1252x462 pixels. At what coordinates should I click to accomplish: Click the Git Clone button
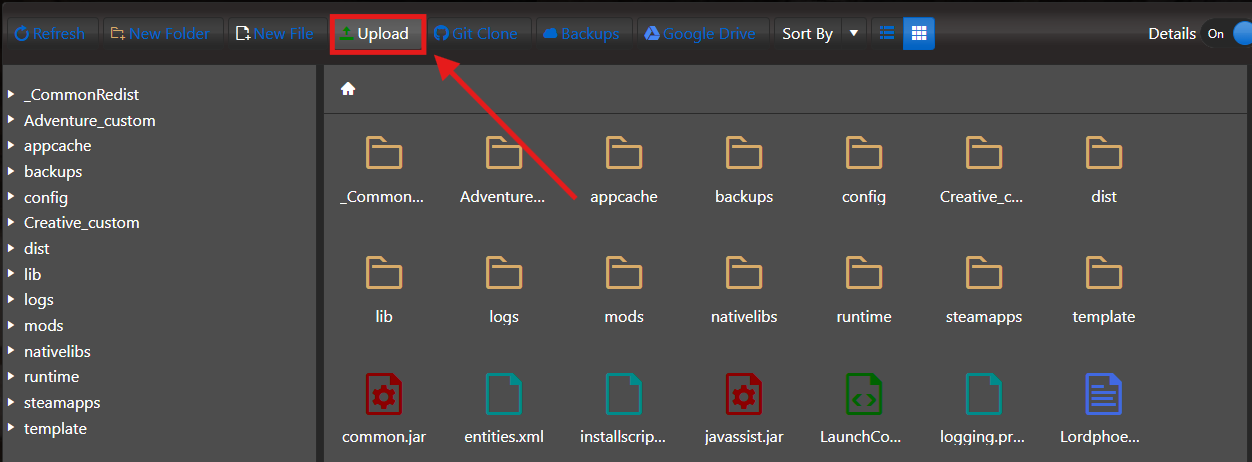click(476, 33)
